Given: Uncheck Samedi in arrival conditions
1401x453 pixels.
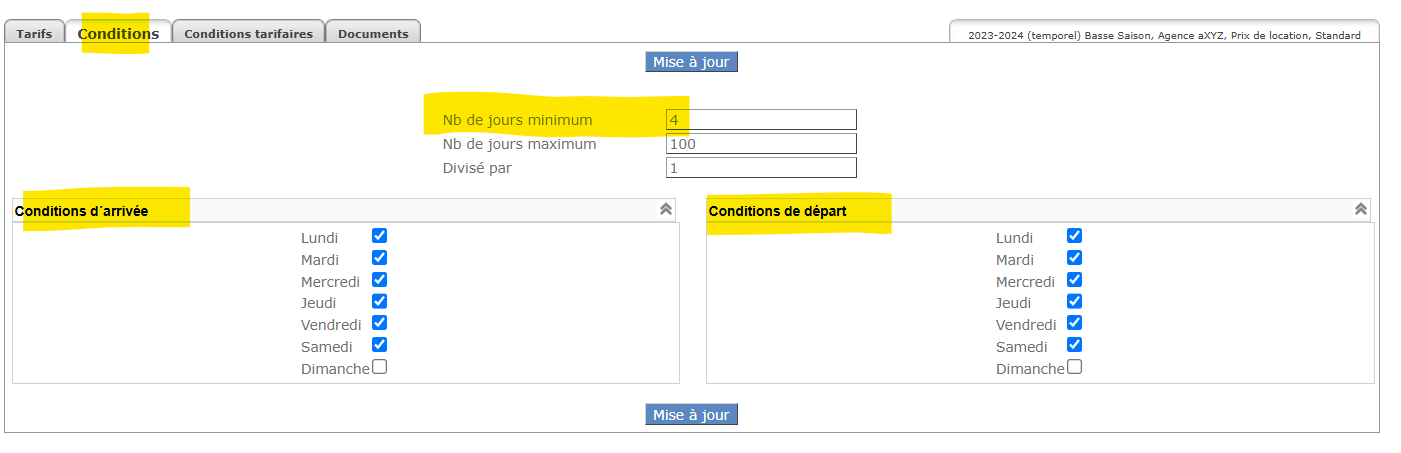Looking at the screenshot, I should (379, 345).
